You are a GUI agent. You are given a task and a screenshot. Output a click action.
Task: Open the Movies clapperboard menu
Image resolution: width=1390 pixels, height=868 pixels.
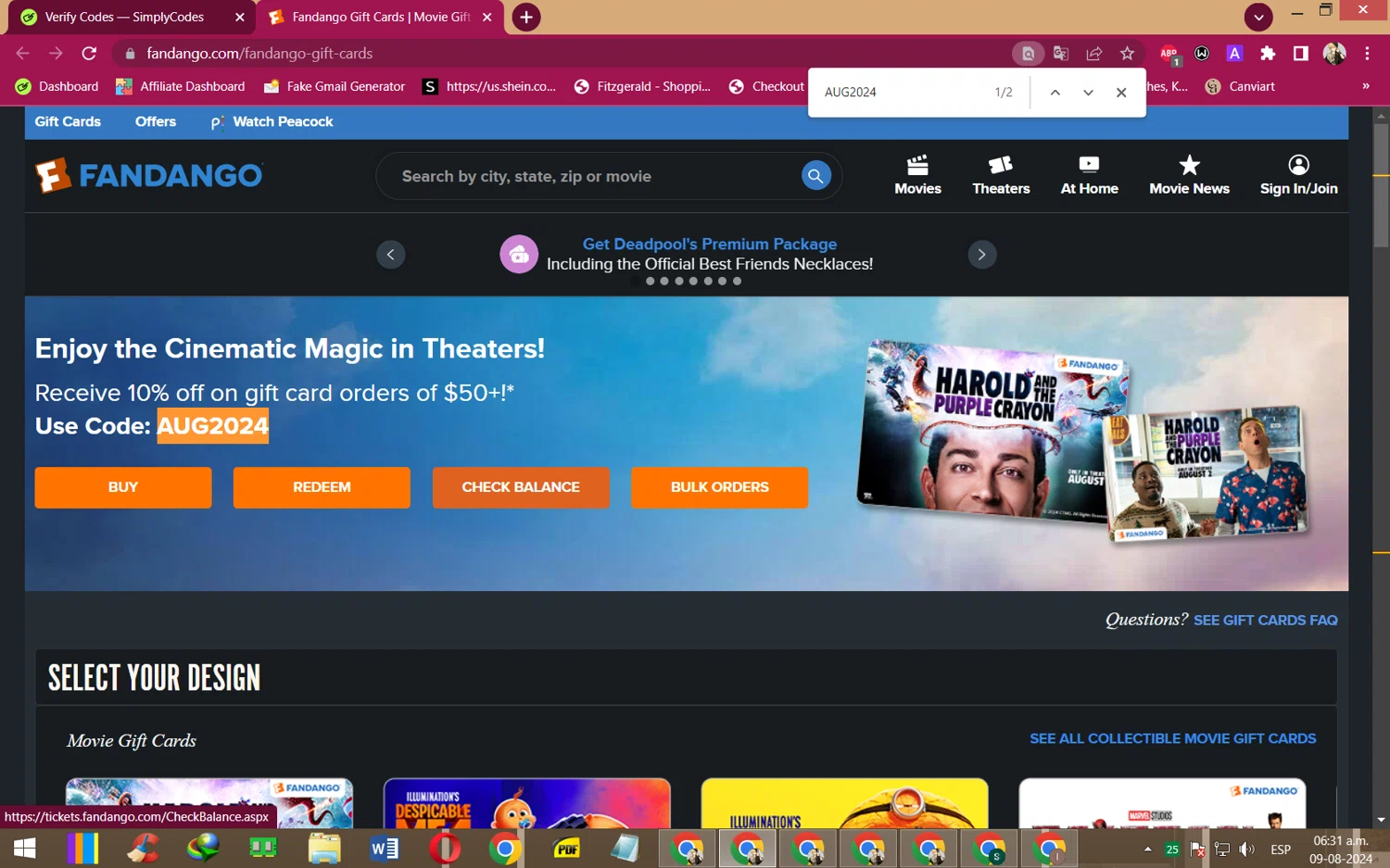(x=917, y=175)
